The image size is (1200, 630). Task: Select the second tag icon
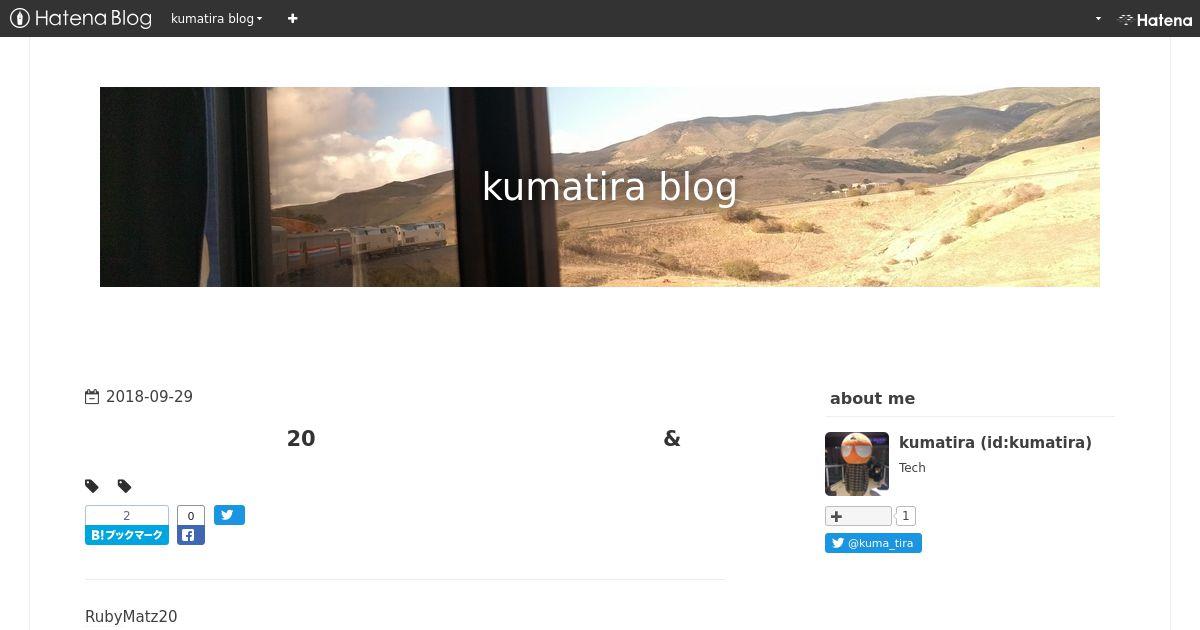tap(124, 486)
